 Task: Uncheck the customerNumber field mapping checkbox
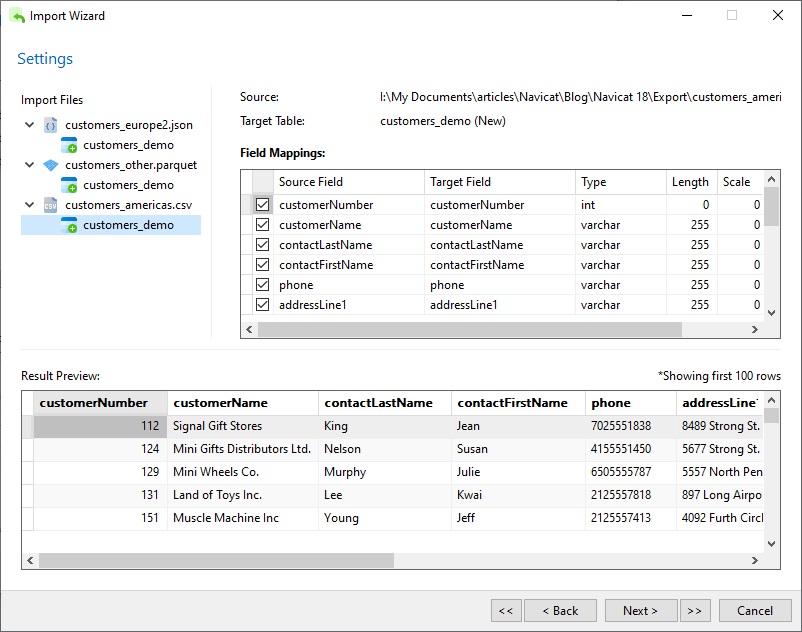pyautogui.click(x=262, y=205)
